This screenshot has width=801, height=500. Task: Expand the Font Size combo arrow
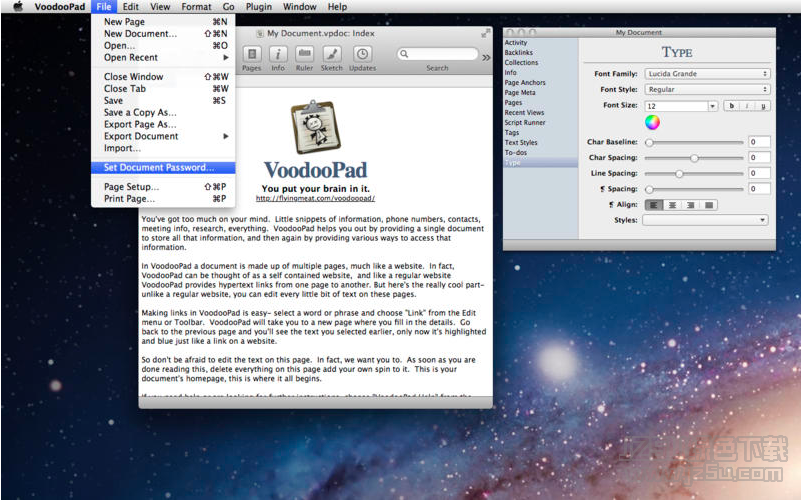click(713, 106)
